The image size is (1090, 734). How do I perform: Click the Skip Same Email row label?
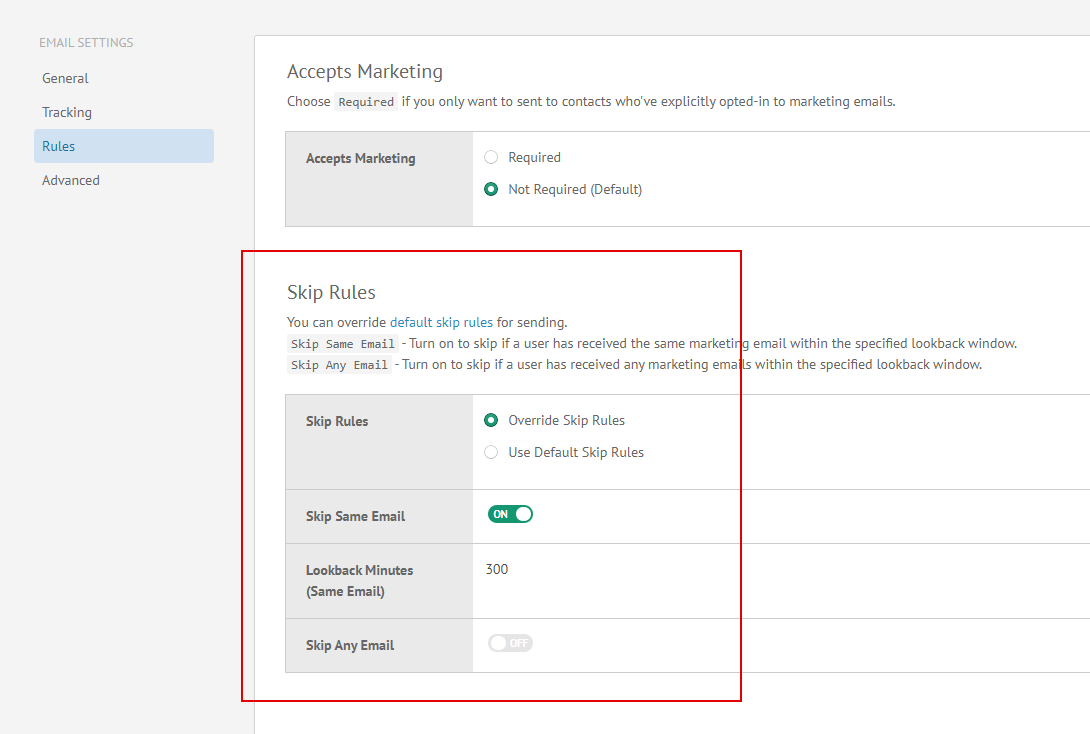click(x=355, y=516)
